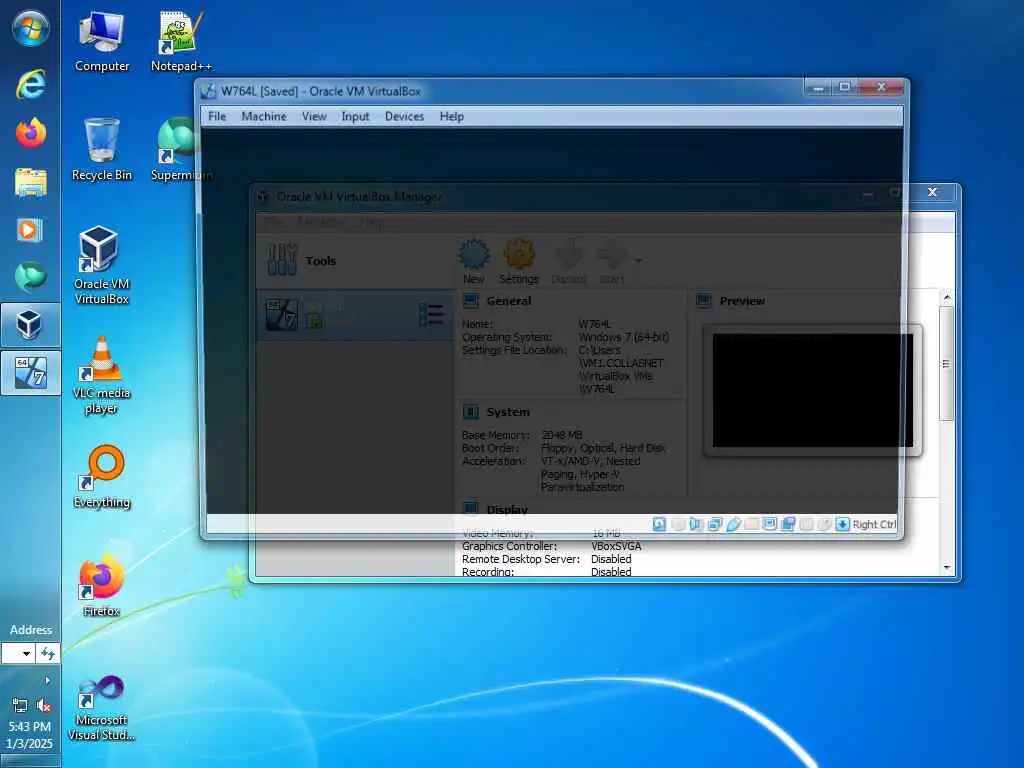The width and height of the screenshot is (1024, 768).
Task: Click the Windows 7 (64-bit) operating system value
Action: tap(624, 337)
